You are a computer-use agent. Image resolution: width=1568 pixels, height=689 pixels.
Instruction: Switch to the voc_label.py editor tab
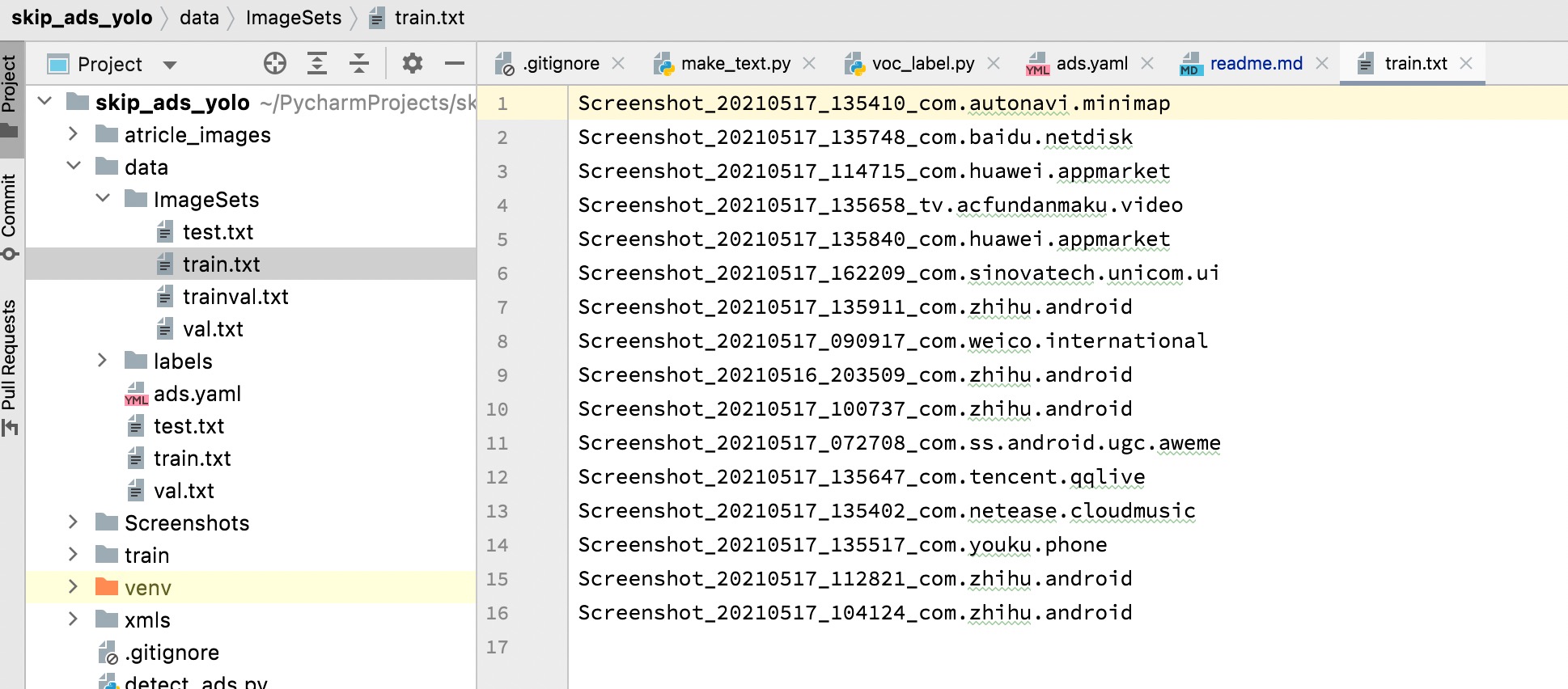[922, 63]
